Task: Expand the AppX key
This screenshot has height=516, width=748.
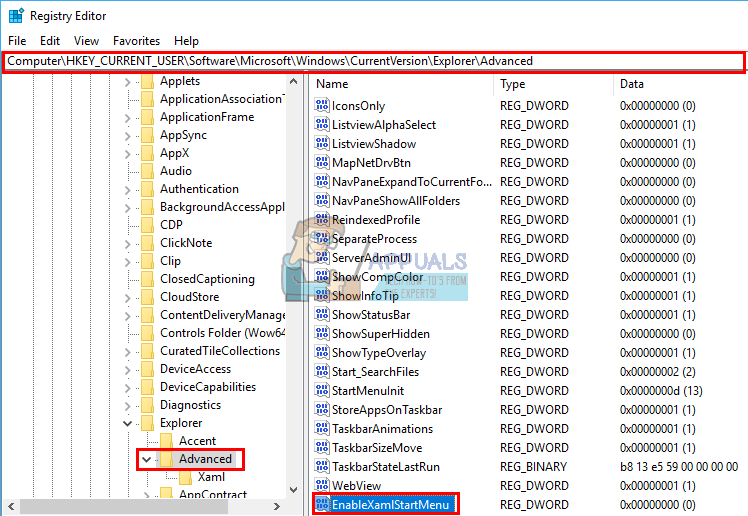Action: 127,154
